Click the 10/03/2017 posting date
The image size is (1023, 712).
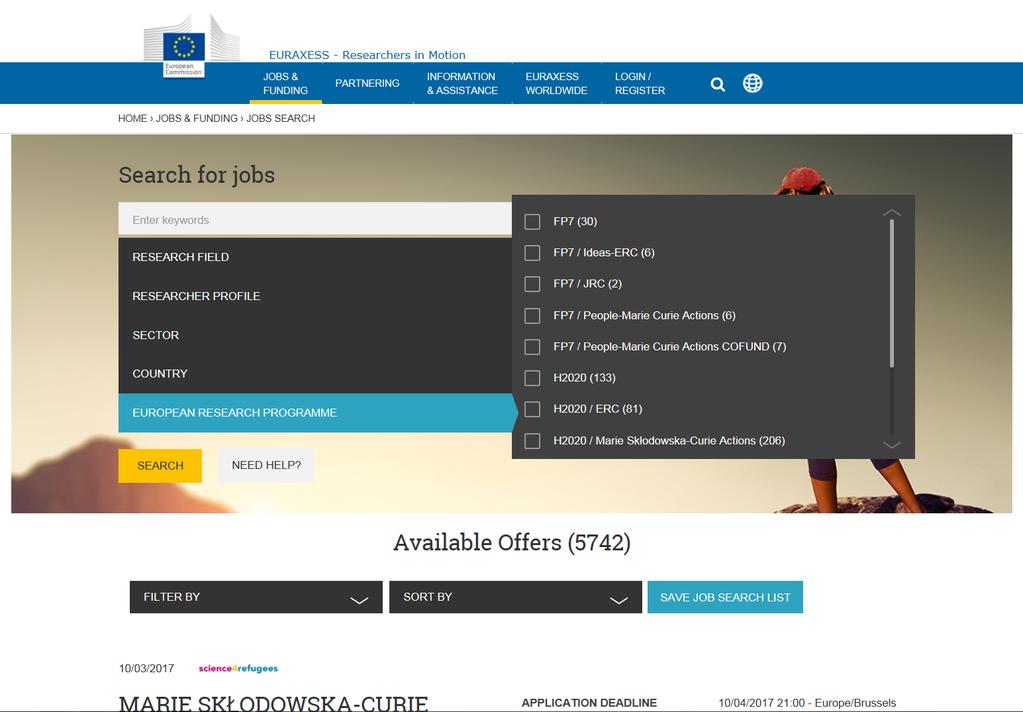(146, 668)
